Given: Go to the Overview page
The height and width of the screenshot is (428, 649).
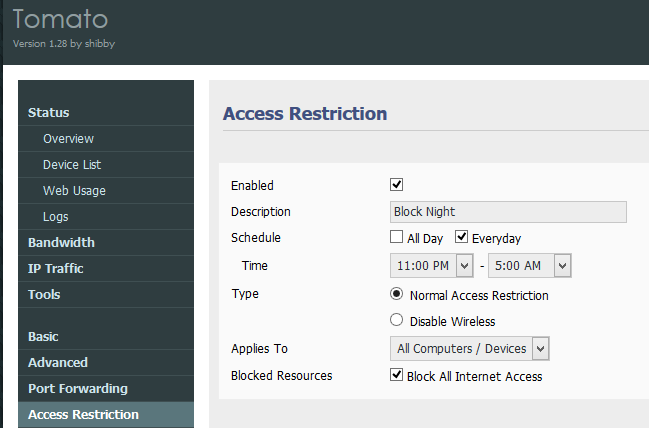Looking at the screenshot, I should click(68, 139).
